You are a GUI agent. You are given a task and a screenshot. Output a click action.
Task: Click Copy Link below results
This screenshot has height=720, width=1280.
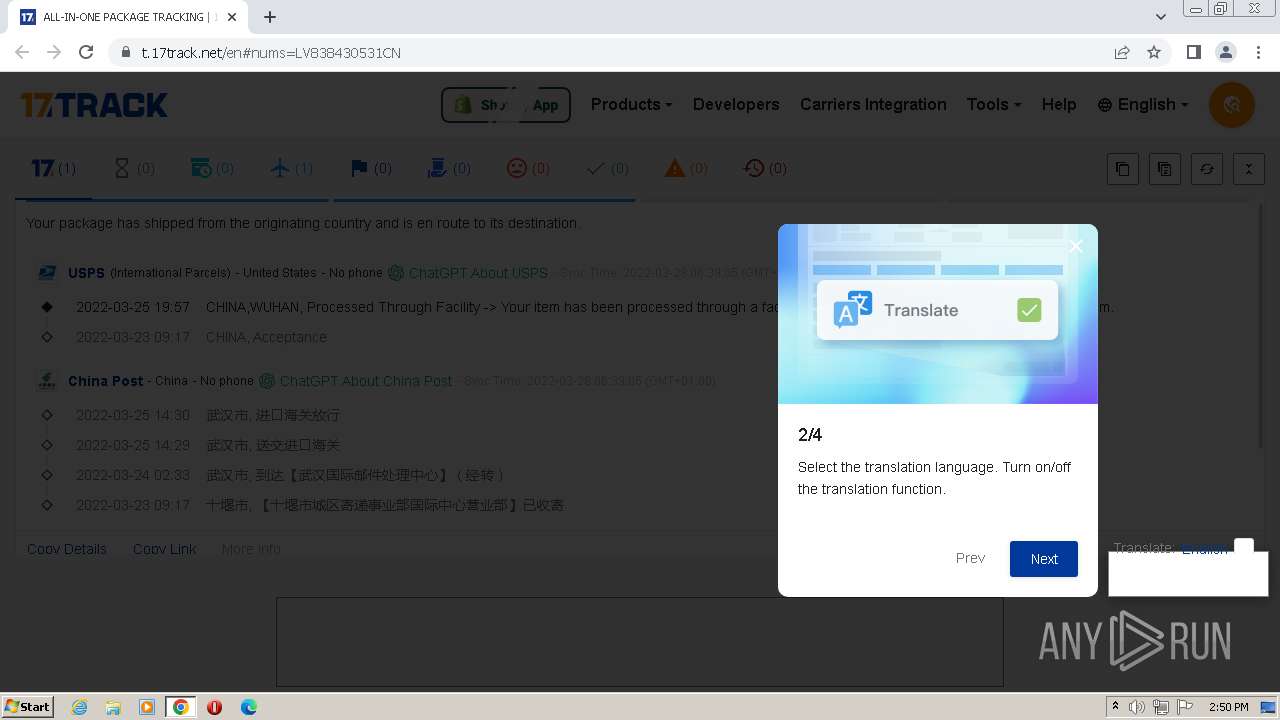click(x=164, y=549)
